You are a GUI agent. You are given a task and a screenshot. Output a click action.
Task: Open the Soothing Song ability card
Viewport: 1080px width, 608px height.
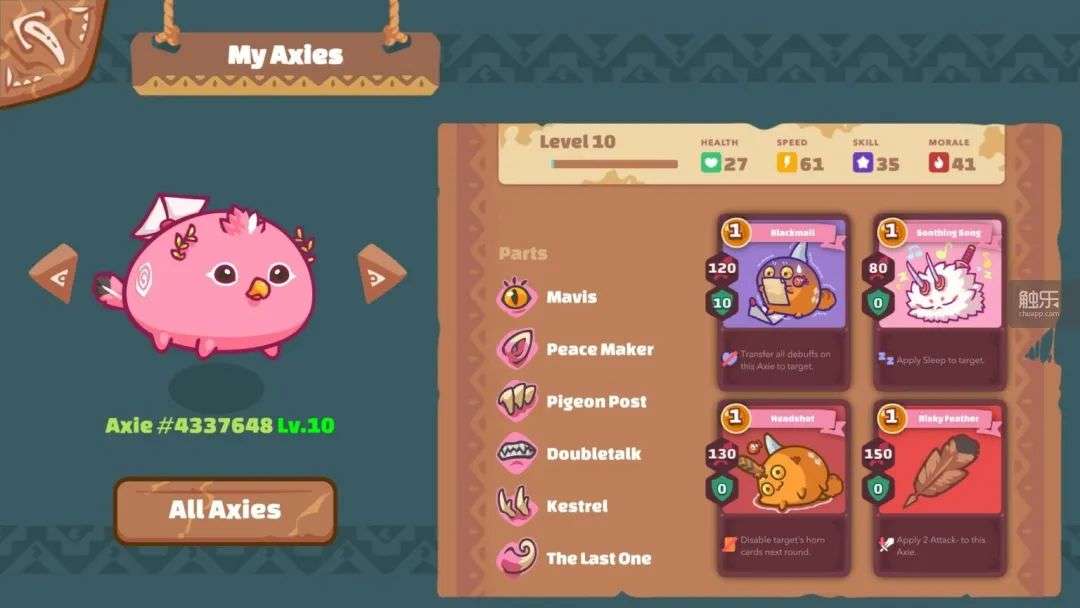coord(939,302)
